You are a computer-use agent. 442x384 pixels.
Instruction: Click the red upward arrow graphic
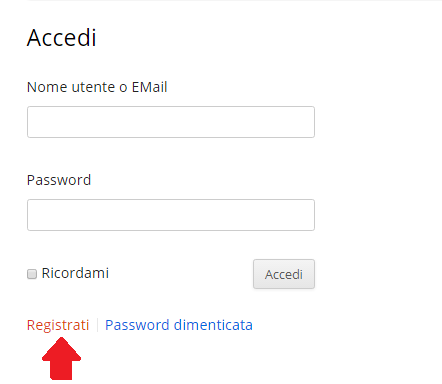tap(61, 358)
